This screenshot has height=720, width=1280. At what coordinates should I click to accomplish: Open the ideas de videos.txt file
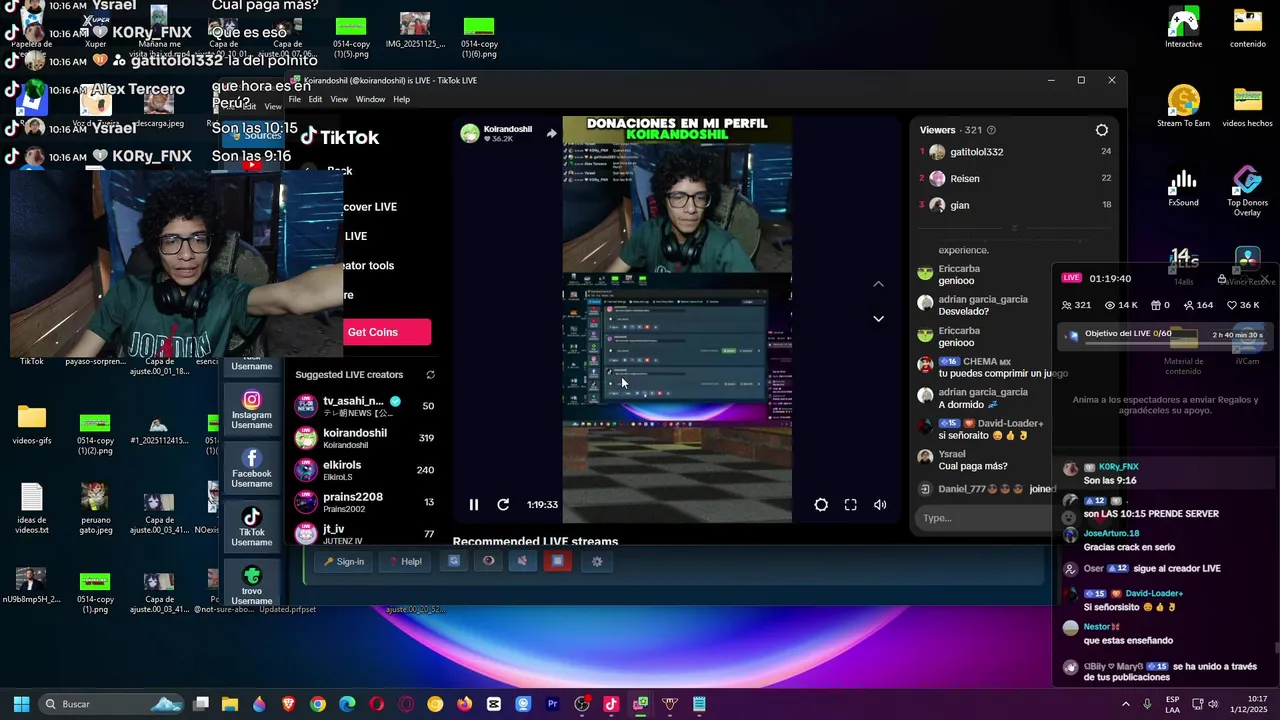pos(32,508)
